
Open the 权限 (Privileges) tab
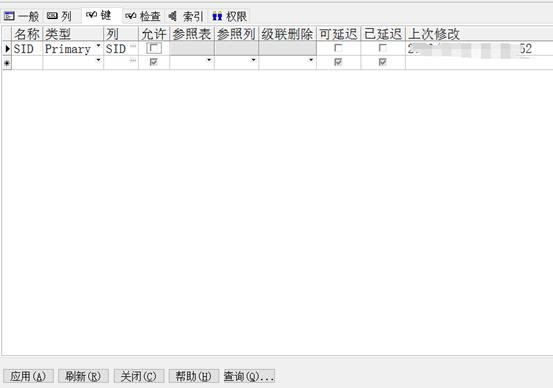tap(230, 16)
